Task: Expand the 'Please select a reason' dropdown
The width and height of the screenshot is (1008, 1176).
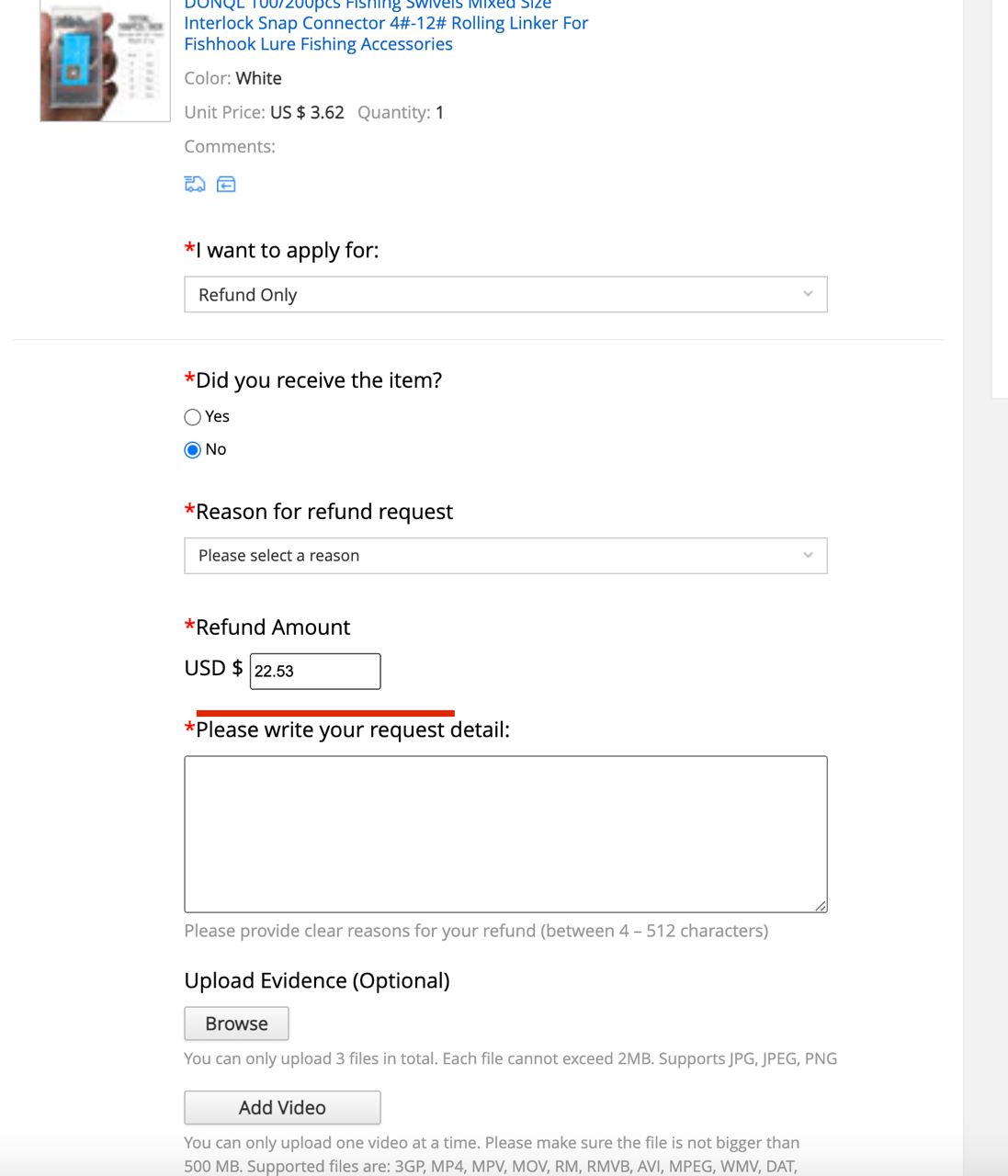Action: coord(505,556)
